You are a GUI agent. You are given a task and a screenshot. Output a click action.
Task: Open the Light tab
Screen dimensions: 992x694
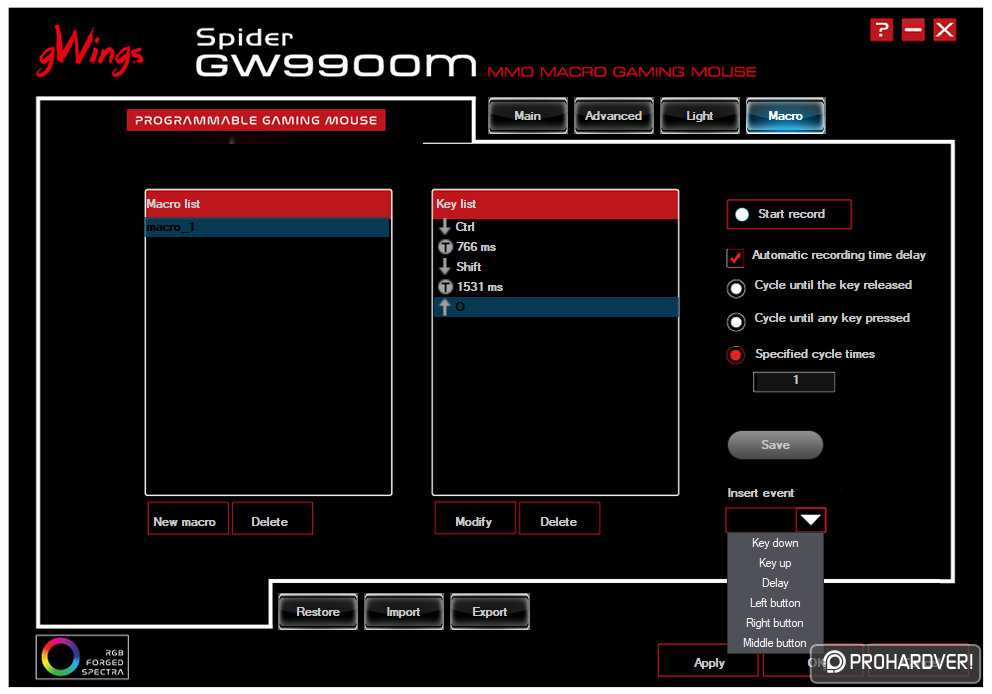tap(699, 116)
